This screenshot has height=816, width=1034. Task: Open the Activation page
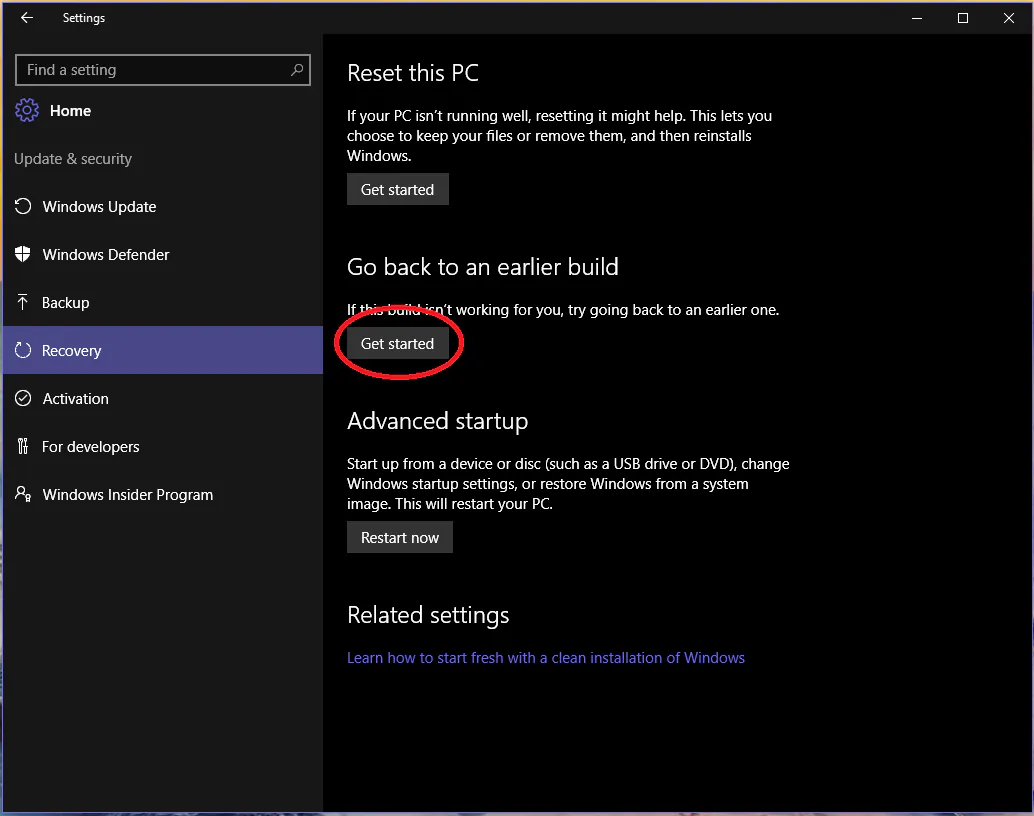point(163,398)
